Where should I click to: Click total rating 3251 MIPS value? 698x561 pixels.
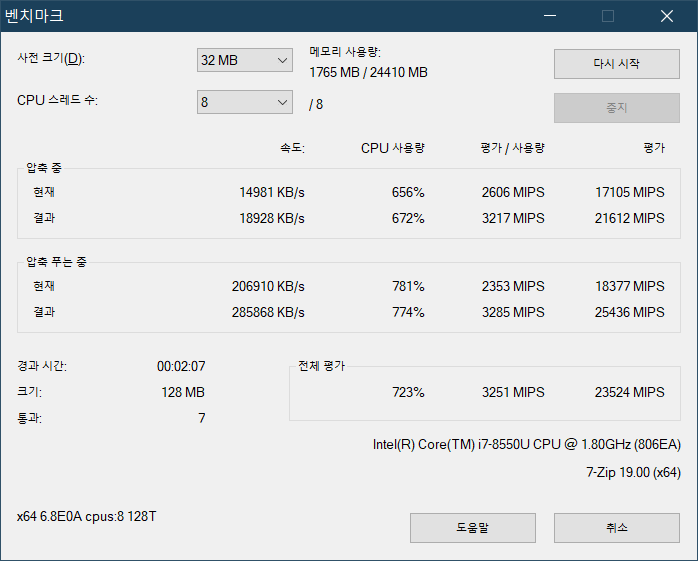(x=513, y=392)
